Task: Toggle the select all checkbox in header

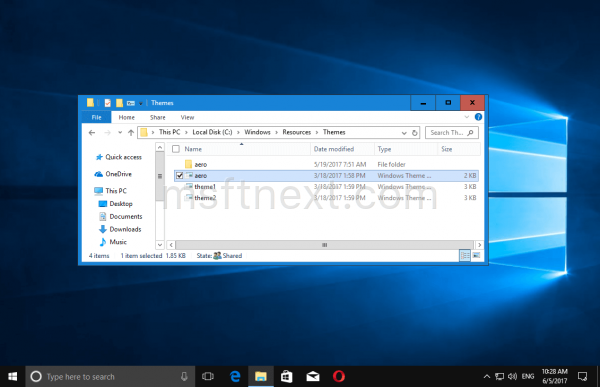Action: (176, 149)
